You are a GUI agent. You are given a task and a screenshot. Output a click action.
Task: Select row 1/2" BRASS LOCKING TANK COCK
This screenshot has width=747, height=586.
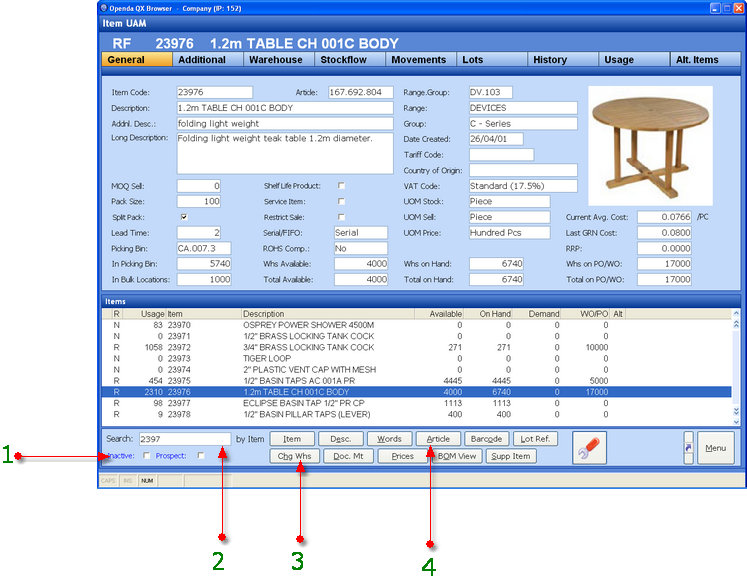click(x=417, y=336)
